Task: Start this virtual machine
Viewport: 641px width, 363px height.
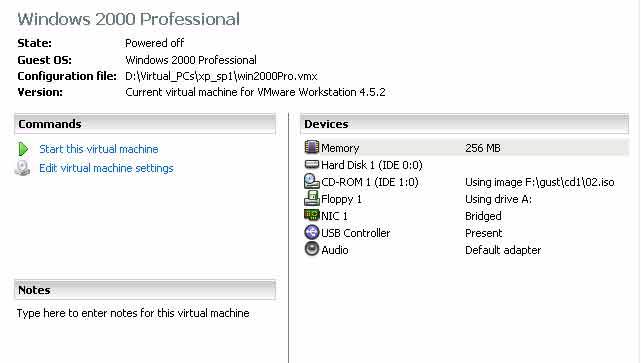Action: point(99,149)
